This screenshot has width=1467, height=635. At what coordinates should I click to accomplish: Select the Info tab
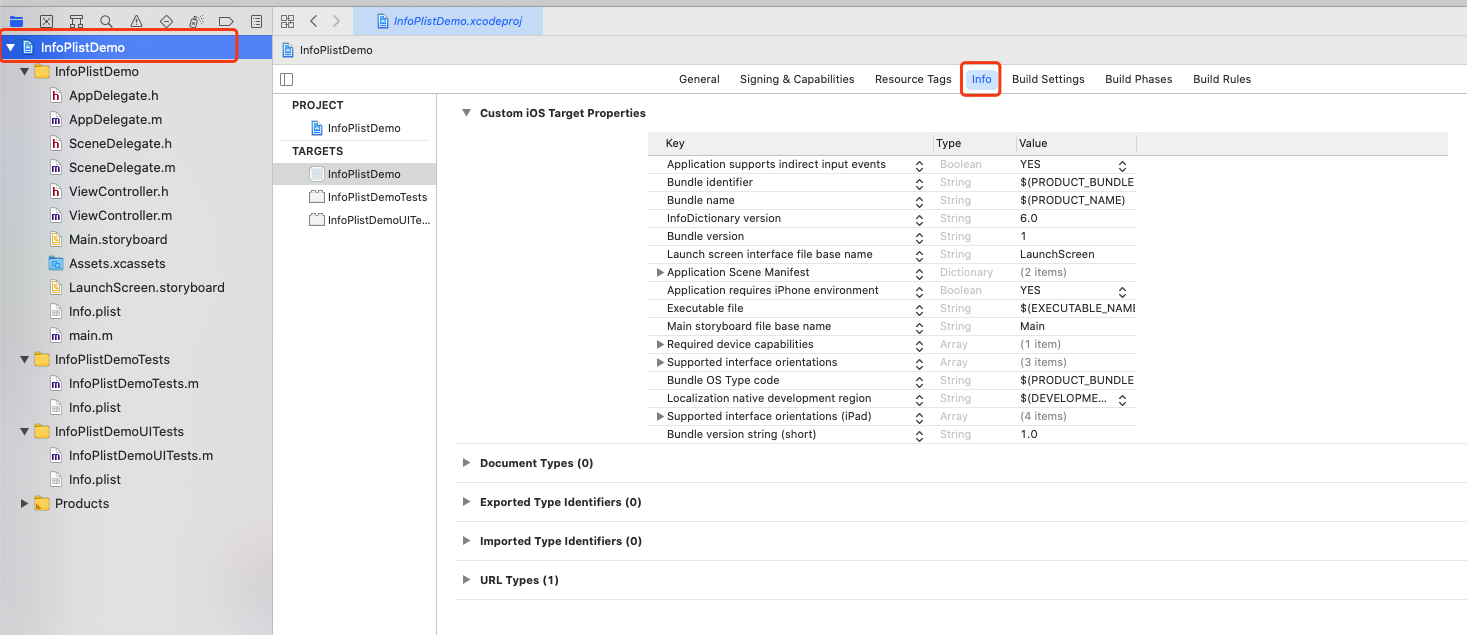(982, 79)
